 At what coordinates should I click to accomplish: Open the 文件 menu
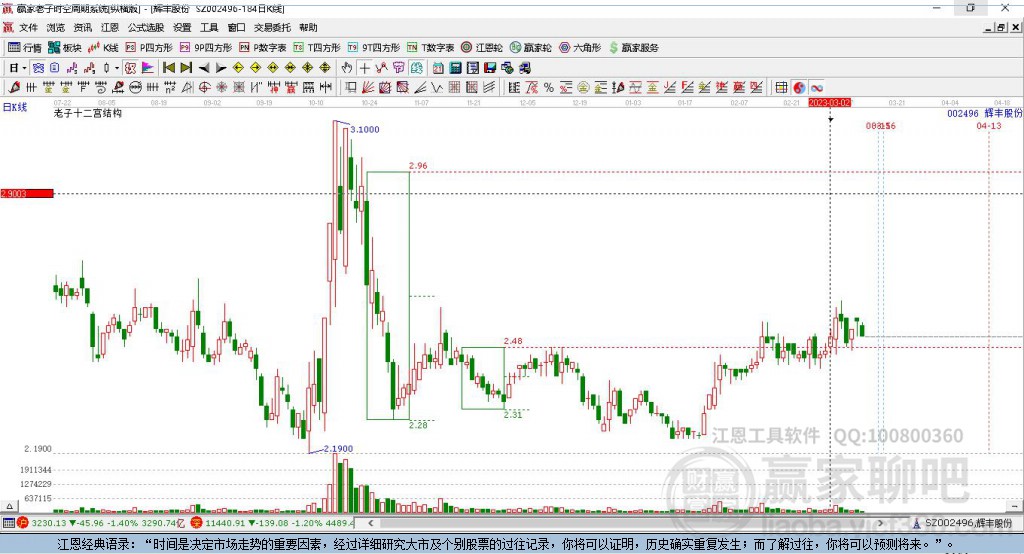[x=28, y=27]
